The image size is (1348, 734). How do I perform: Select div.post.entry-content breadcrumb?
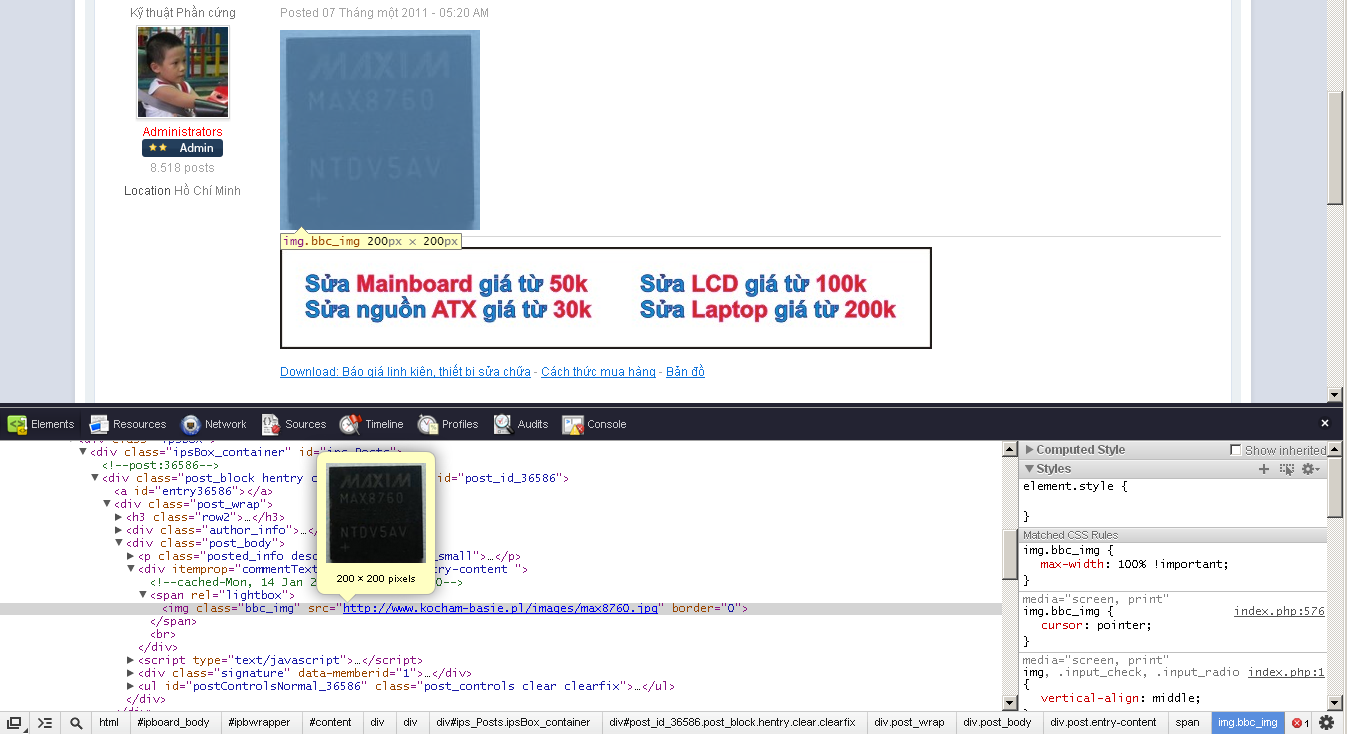click(1103, 722)
